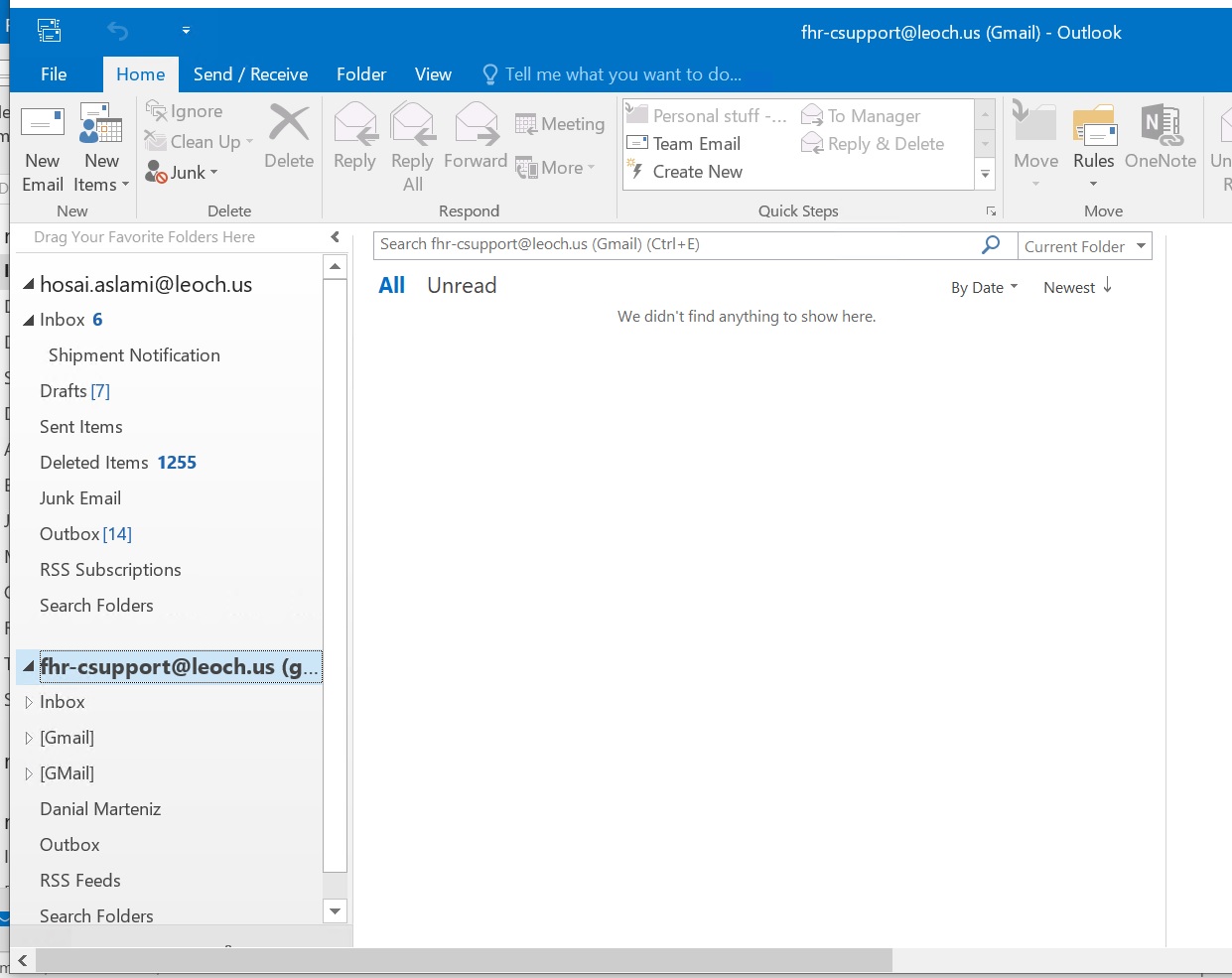This screenshot has width=1232, height=978.
Task: Expand the [Gmail] folder
Action: tap(29, 738)
